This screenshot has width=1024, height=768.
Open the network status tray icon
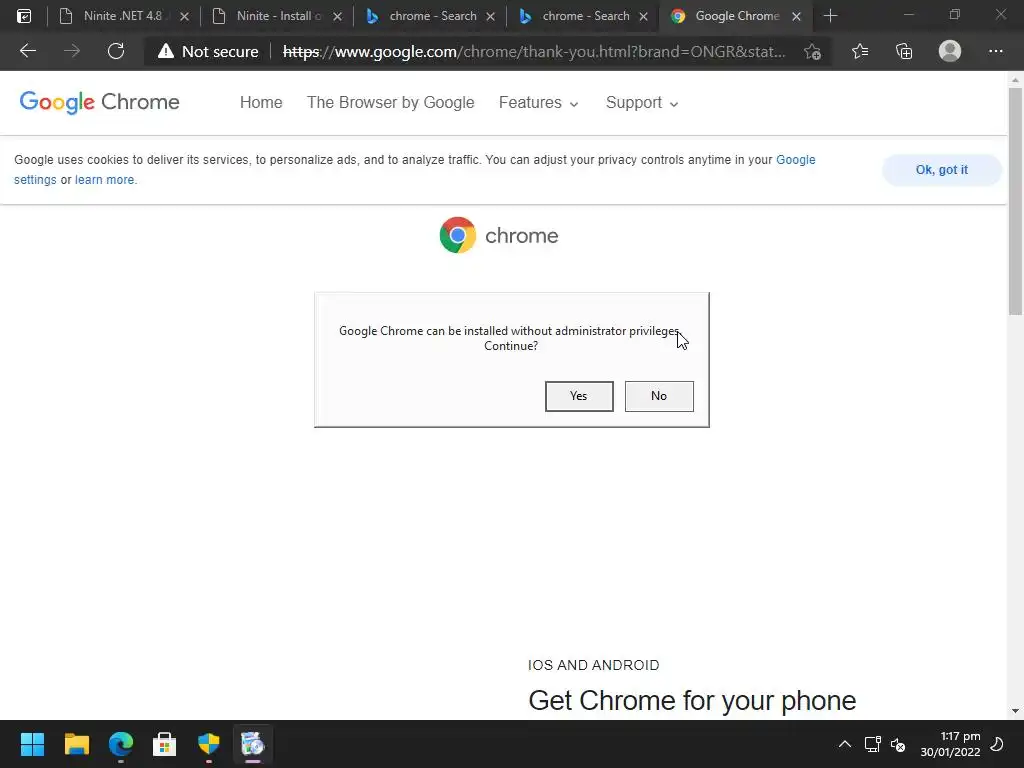pyautogui.click(x=872, y=744)
